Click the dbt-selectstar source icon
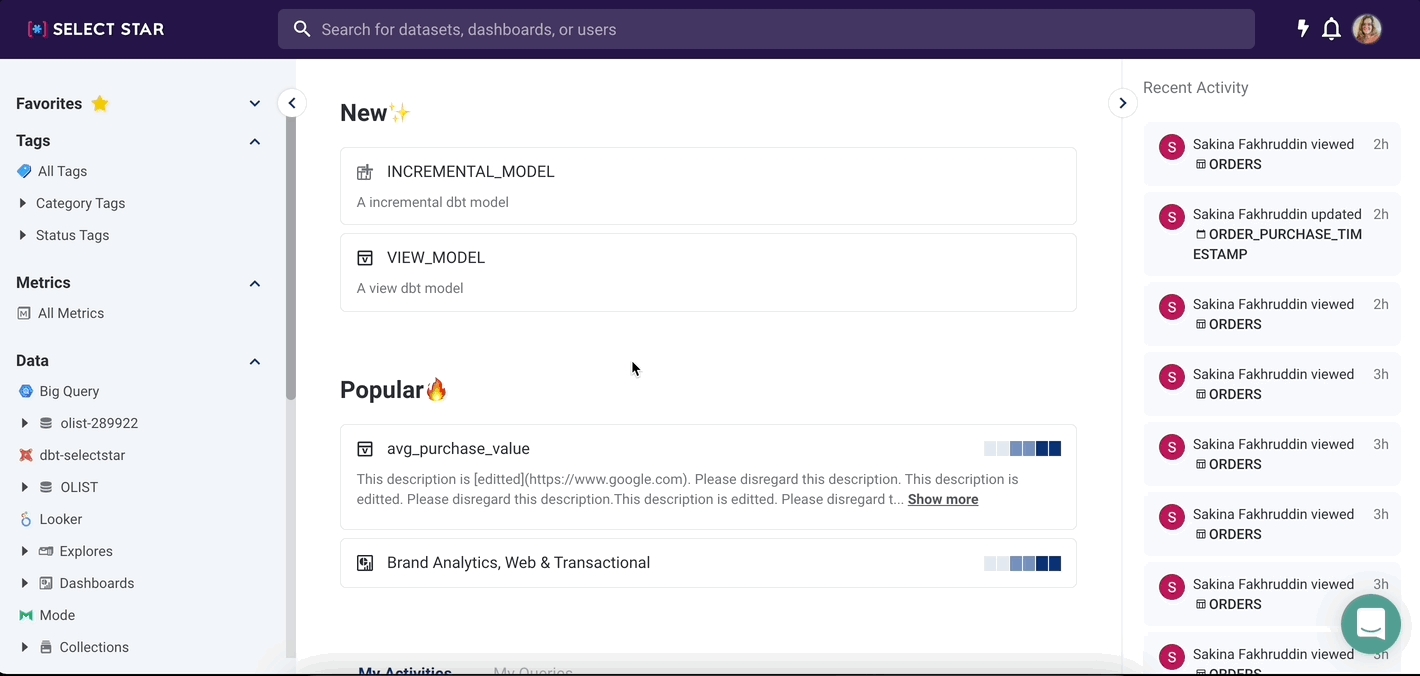1420x676 pixels. (x=26, y=455)
